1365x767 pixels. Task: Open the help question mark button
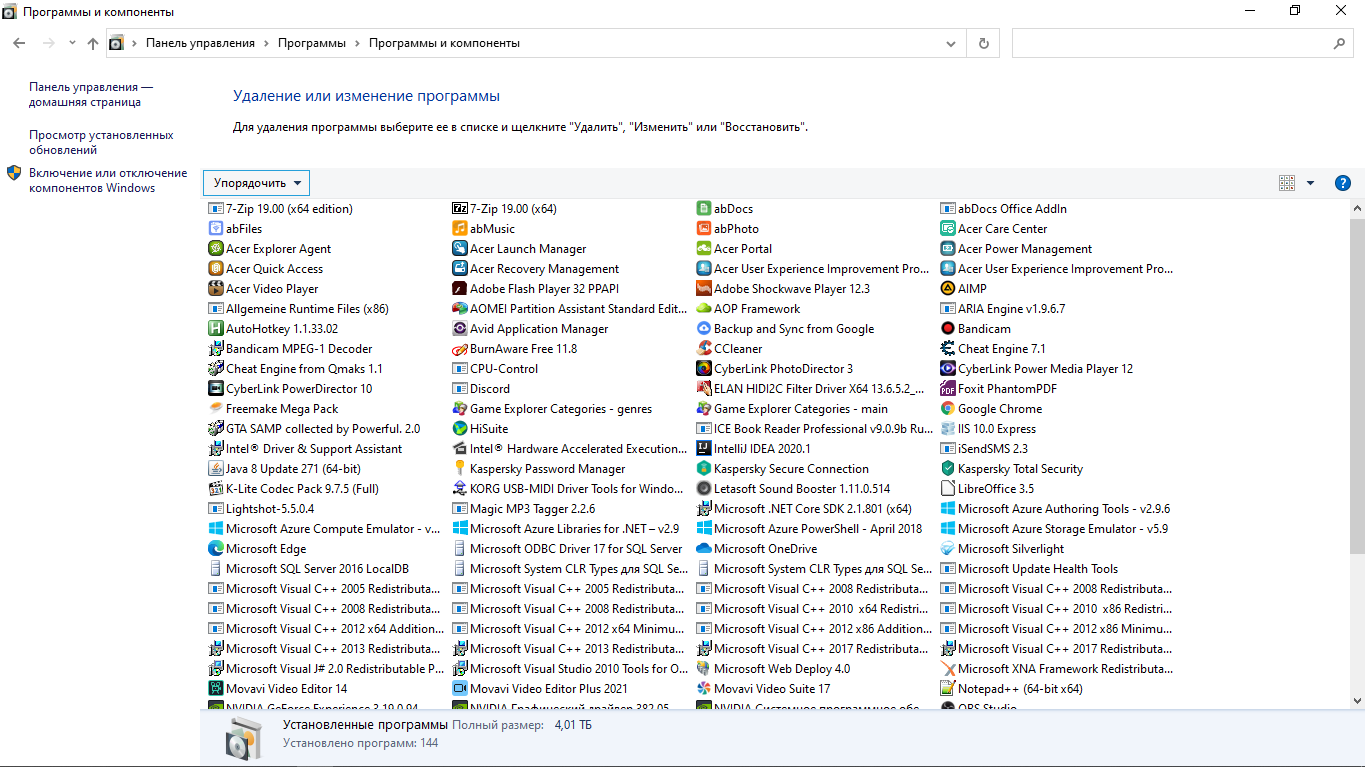click(1343, 183)
